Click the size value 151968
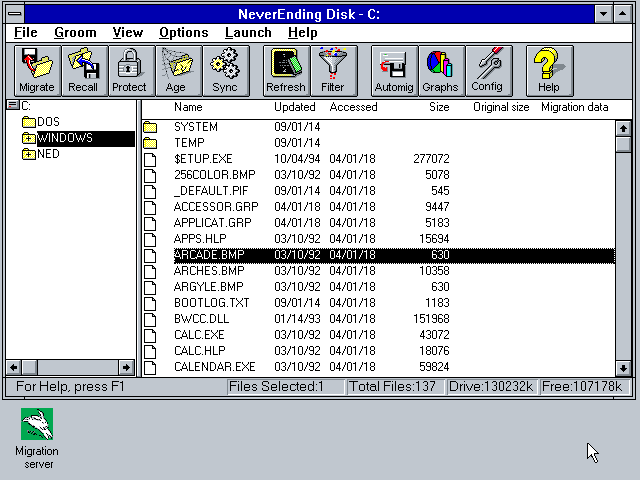The width and height of the screenshot is (640, 480). [431, 319]
